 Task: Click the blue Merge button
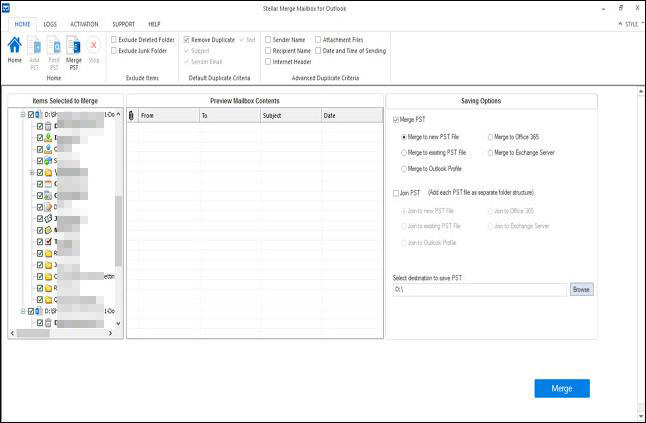[562, 388]
